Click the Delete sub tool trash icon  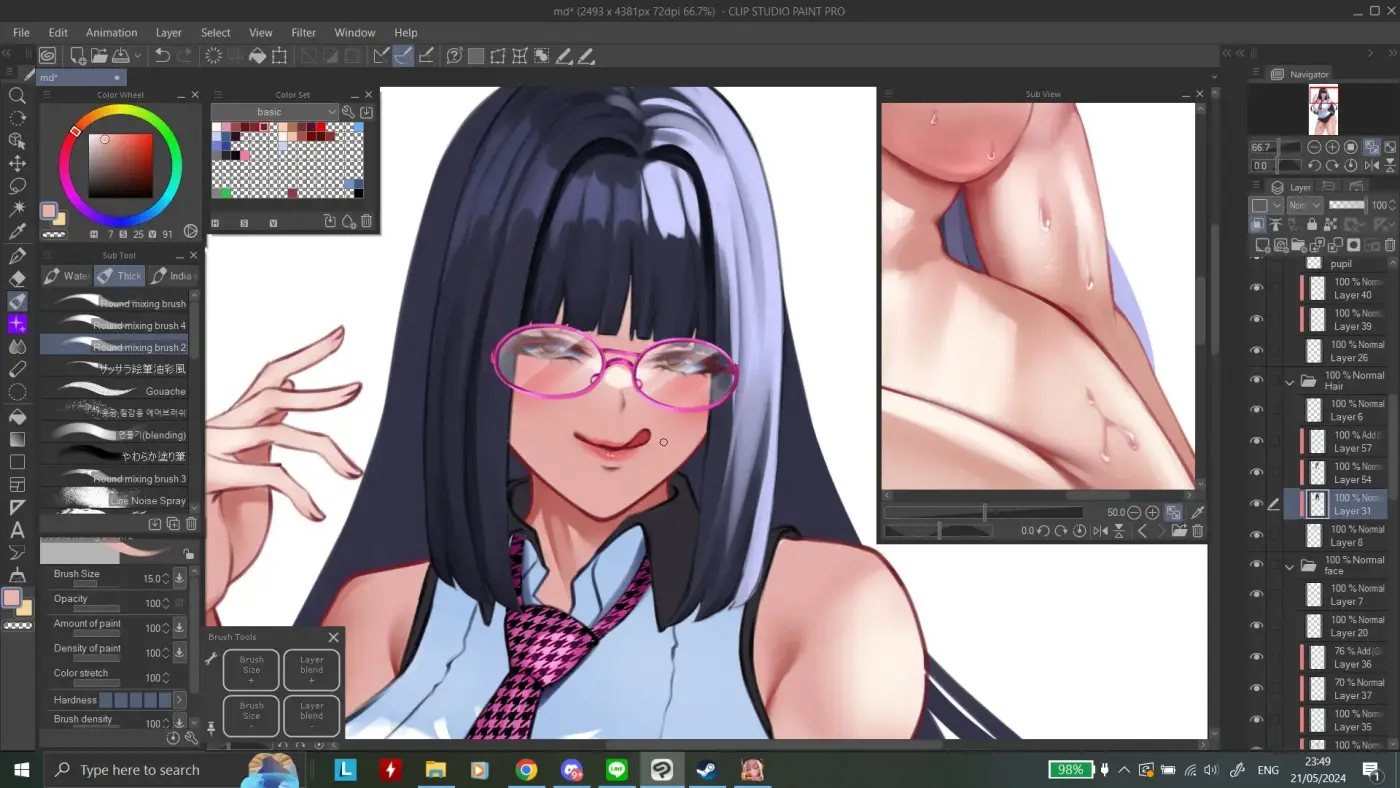pos(191,523)
